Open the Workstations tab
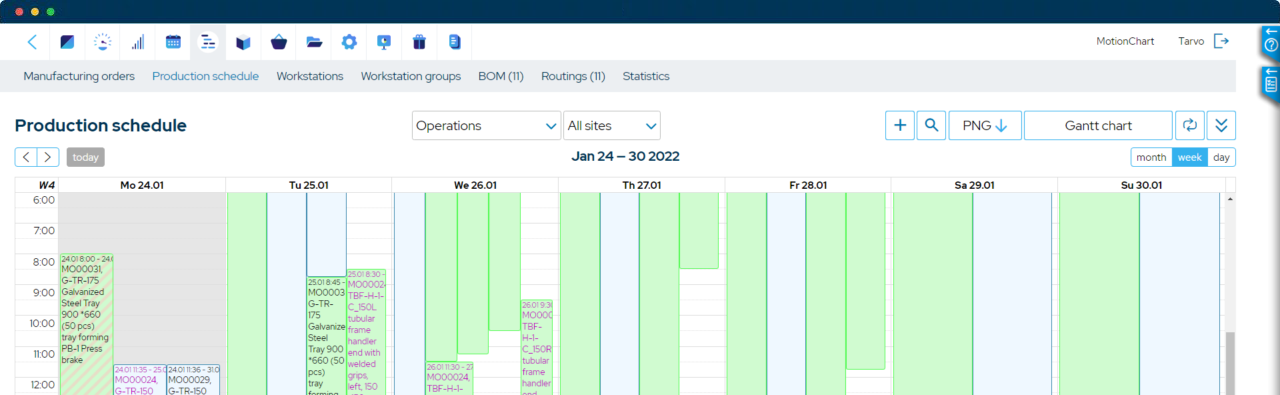1280x395 pixels. pos(310,76)
